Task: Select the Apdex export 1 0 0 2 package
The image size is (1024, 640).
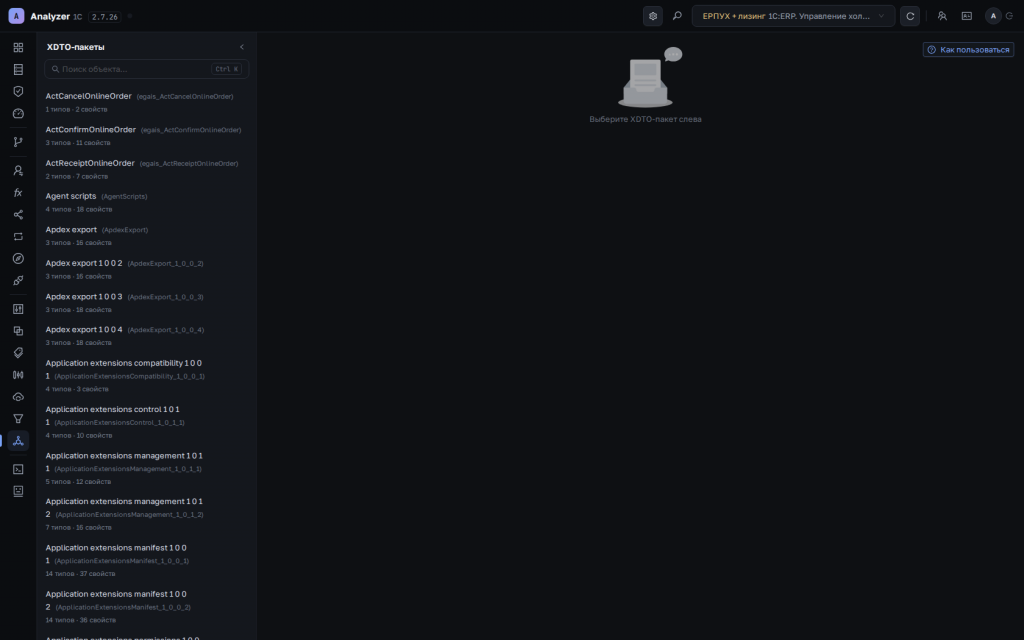Action: coord(146,269)
